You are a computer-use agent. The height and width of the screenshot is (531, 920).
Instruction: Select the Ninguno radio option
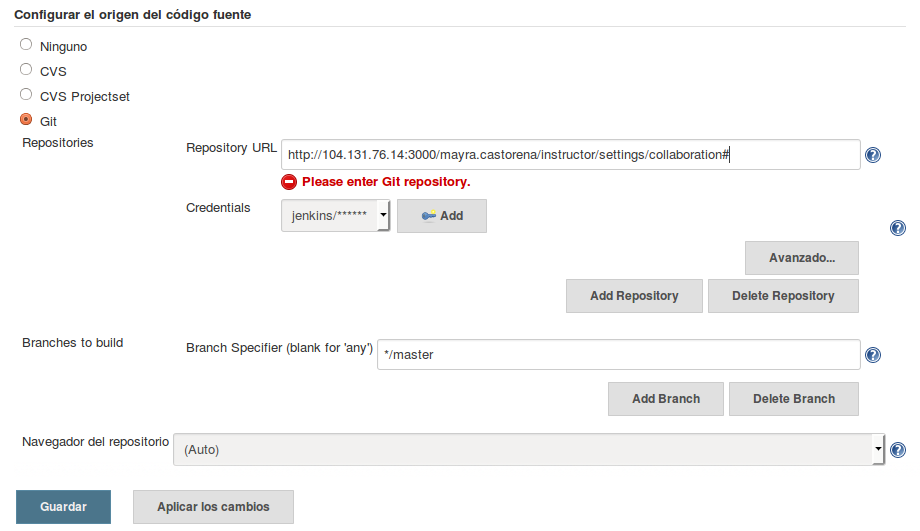coord(26,45)
